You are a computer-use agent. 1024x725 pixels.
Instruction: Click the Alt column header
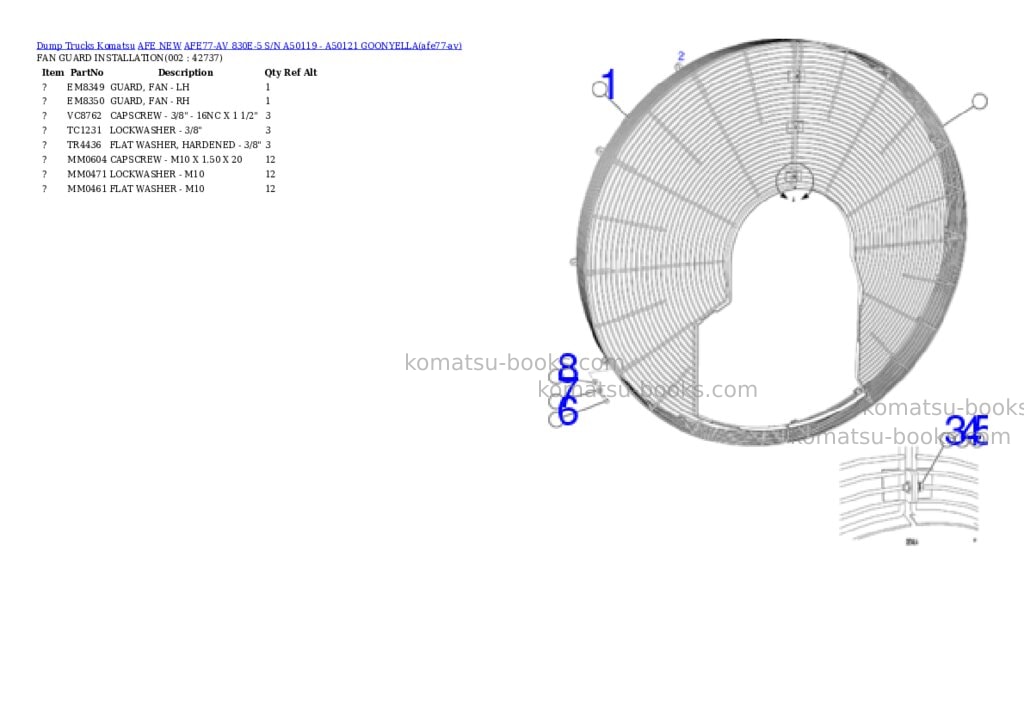(310, 72)
